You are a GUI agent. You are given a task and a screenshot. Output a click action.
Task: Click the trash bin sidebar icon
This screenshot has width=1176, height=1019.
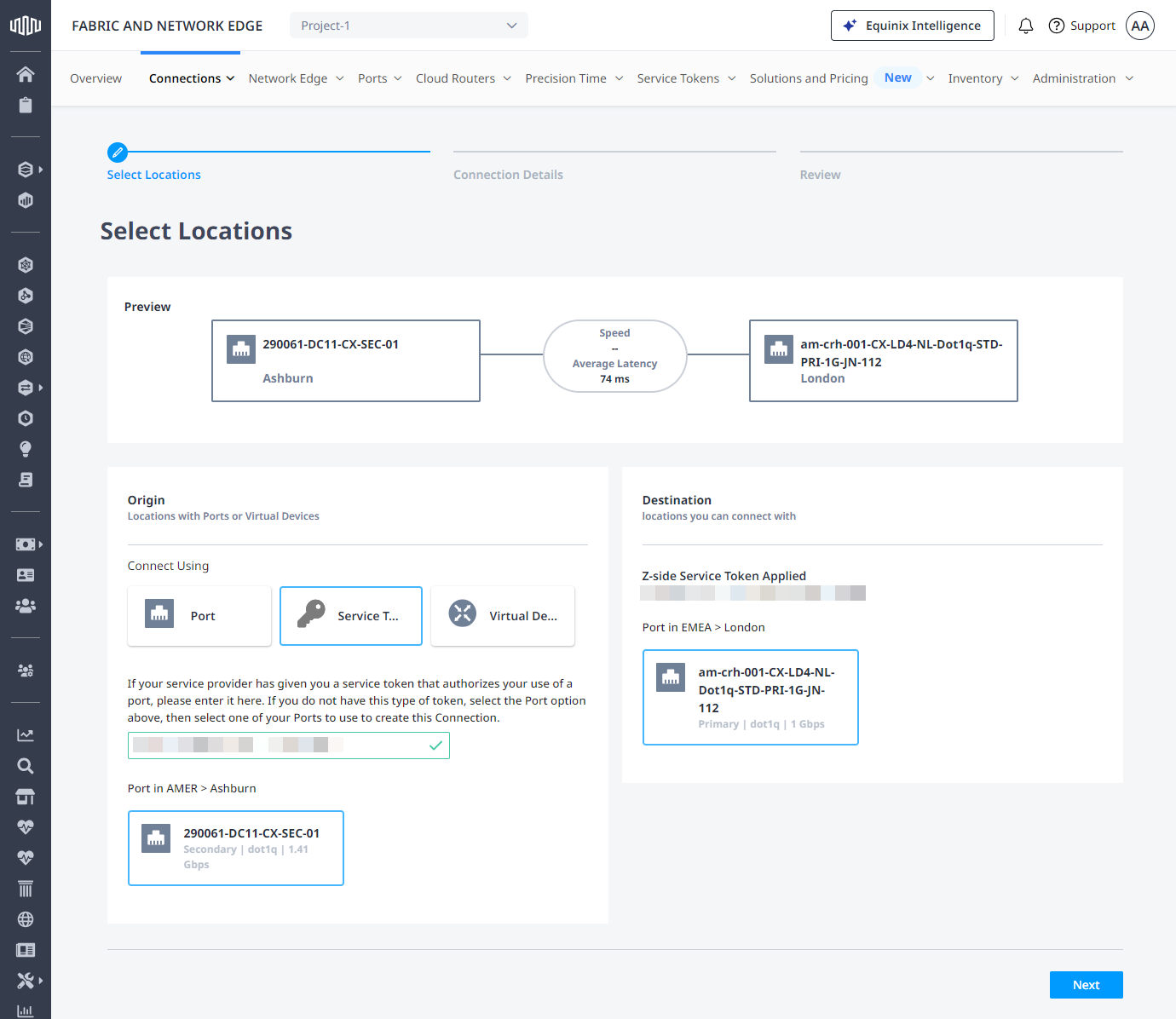click(26, 889)
